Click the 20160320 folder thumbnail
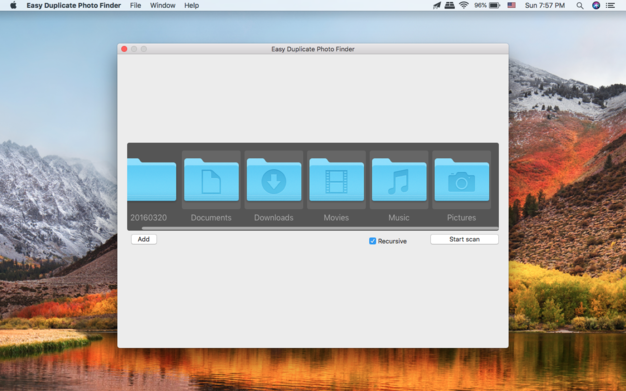This screenshot has height=391, width=626. (x=152, y=180)
